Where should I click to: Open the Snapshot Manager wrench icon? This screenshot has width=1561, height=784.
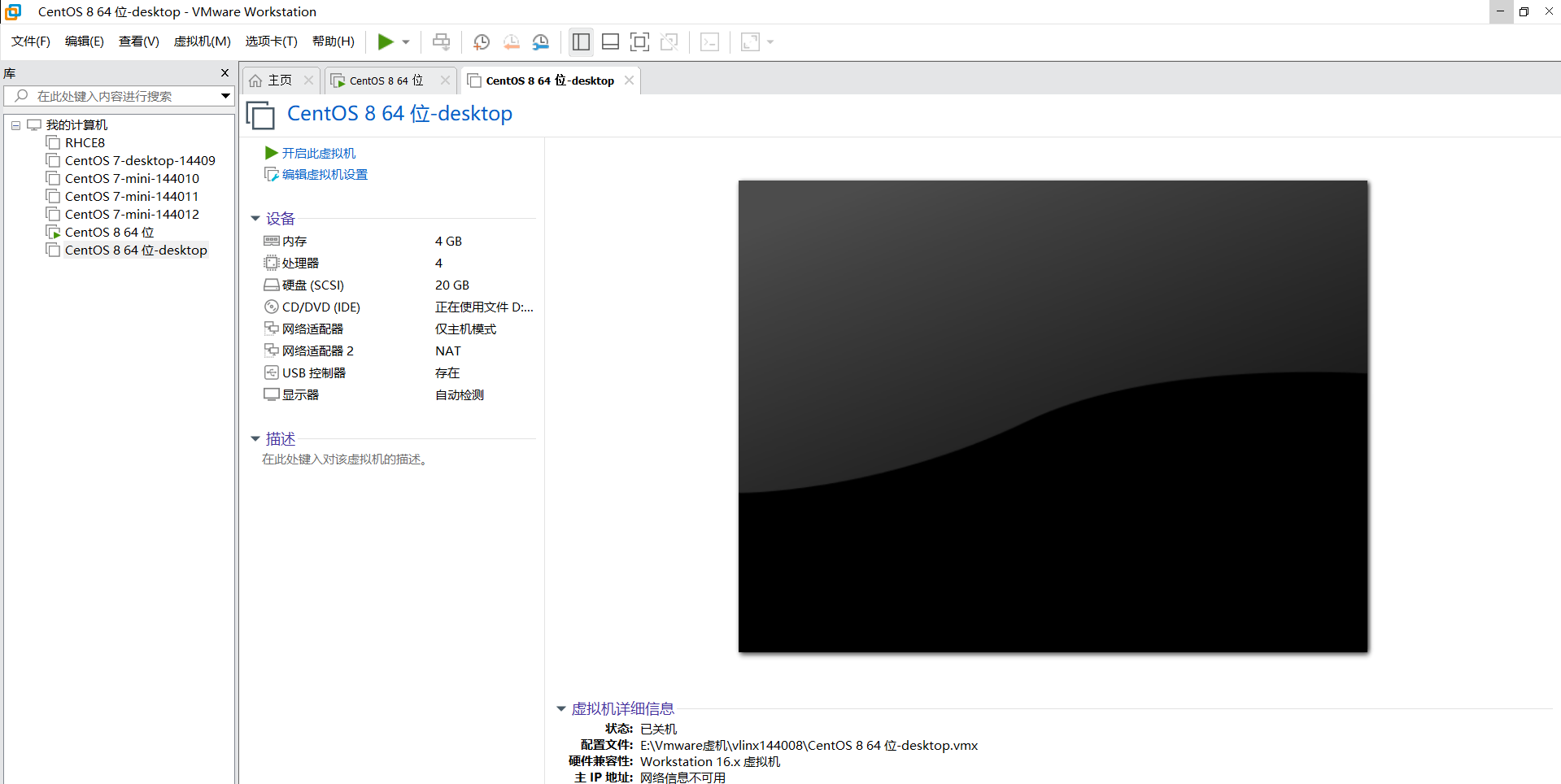click(x=541, y=41)
